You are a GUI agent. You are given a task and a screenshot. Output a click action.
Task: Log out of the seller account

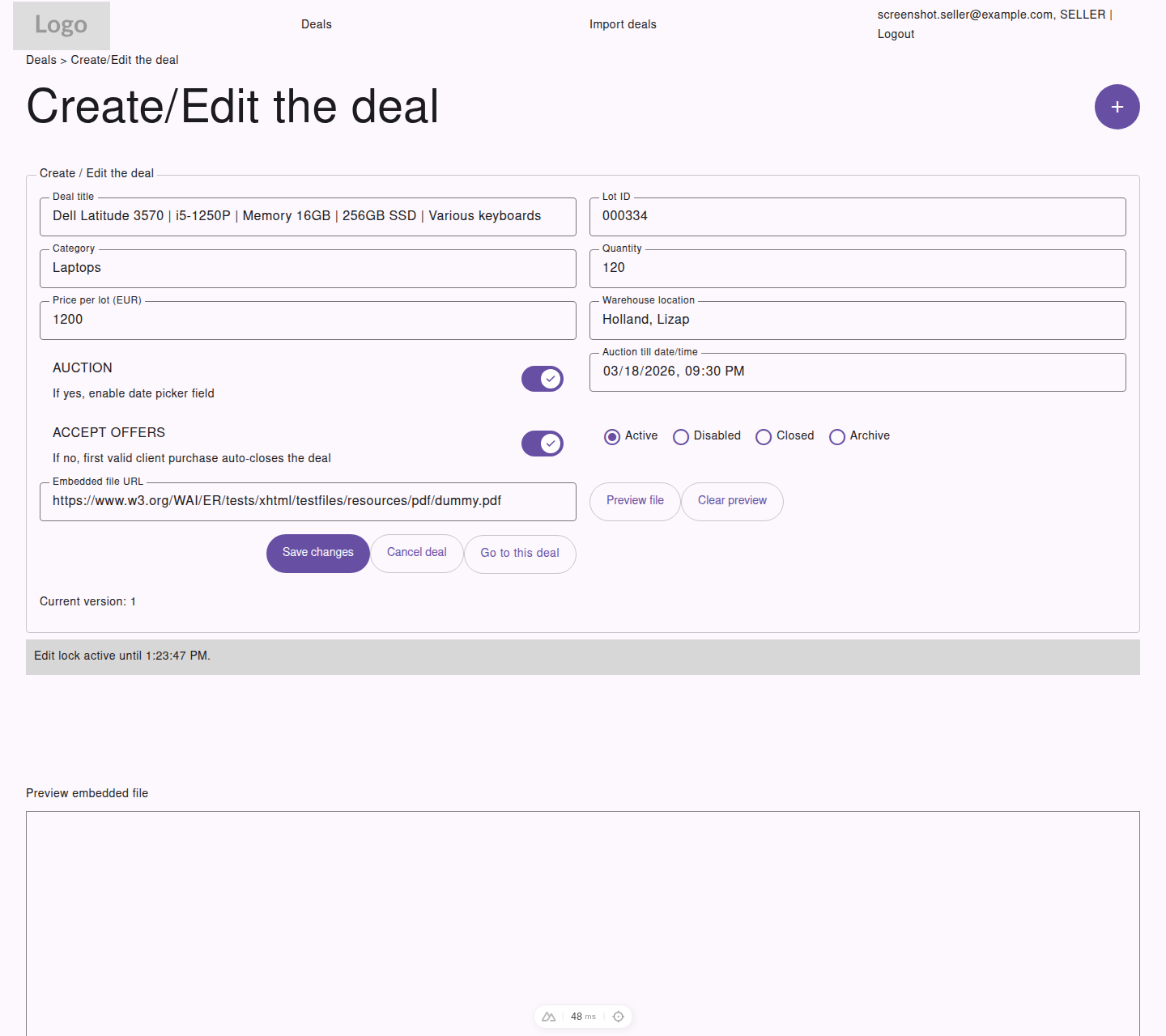tap(896, 33)
